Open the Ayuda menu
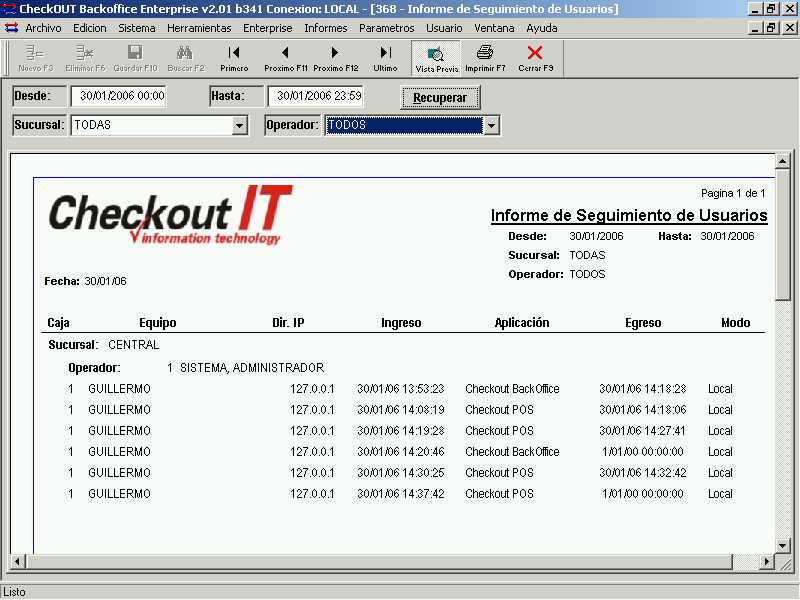 coord(542,28)
